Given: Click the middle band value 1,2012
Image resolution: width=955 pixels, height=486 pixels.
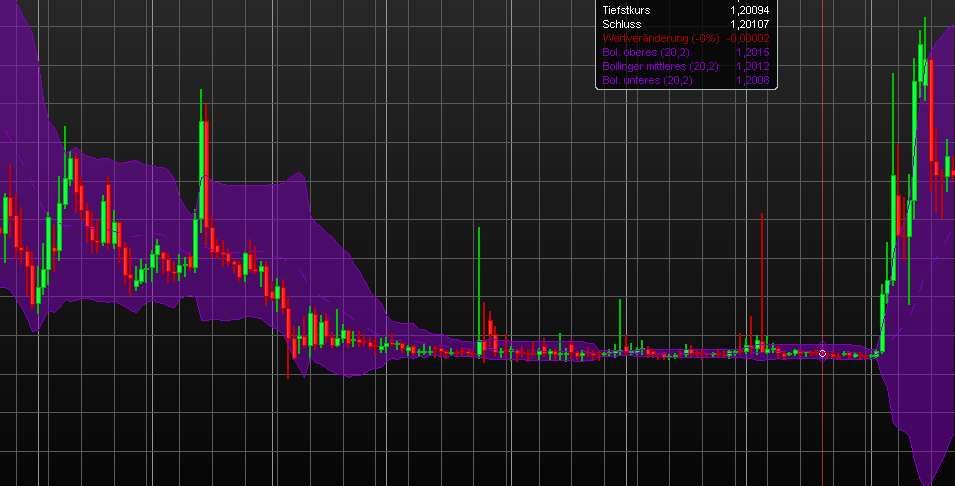Looking at the screenshot, I should click(x=753, y=66).
